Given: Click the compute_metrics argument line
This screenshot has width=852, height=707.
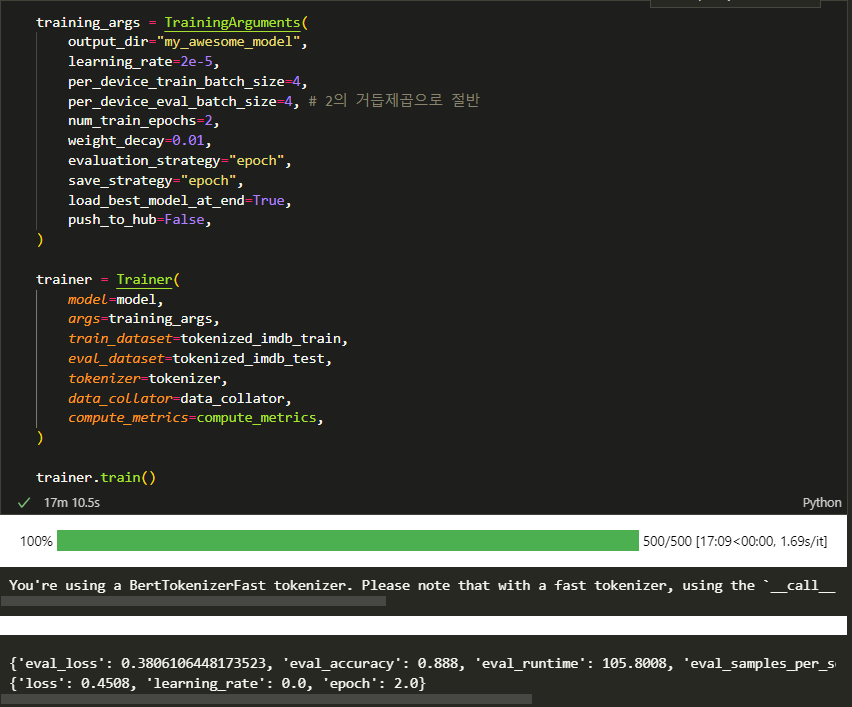Looking at the screenshot, I should point(195,417).
